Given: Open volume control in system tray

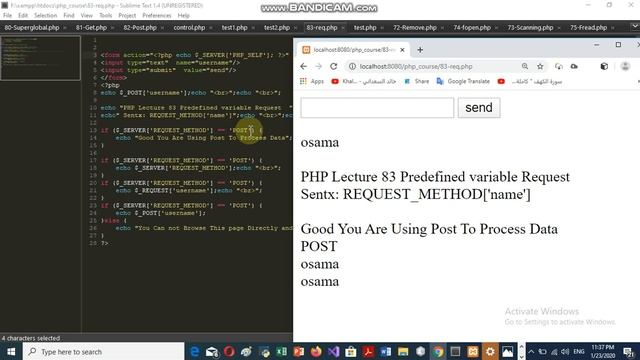Looking at the screenshot, I should pos(565,351).
